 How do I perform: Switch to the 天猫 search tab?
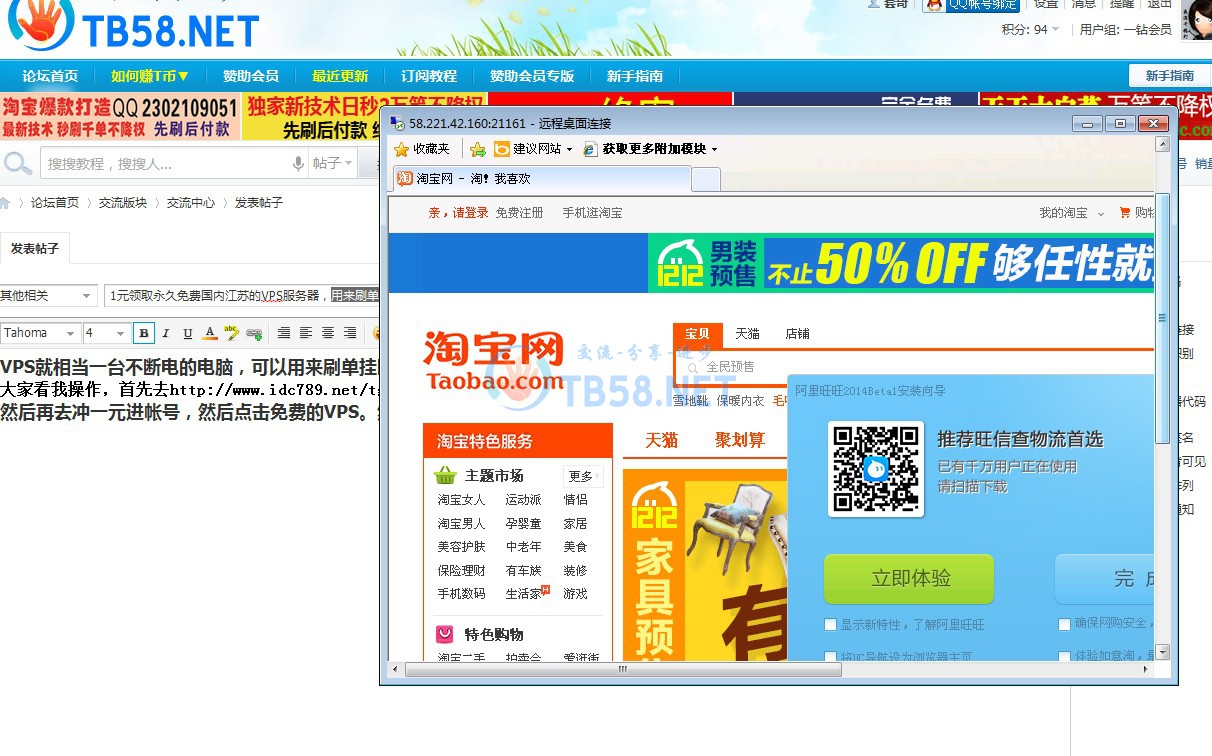coord(747,334)
